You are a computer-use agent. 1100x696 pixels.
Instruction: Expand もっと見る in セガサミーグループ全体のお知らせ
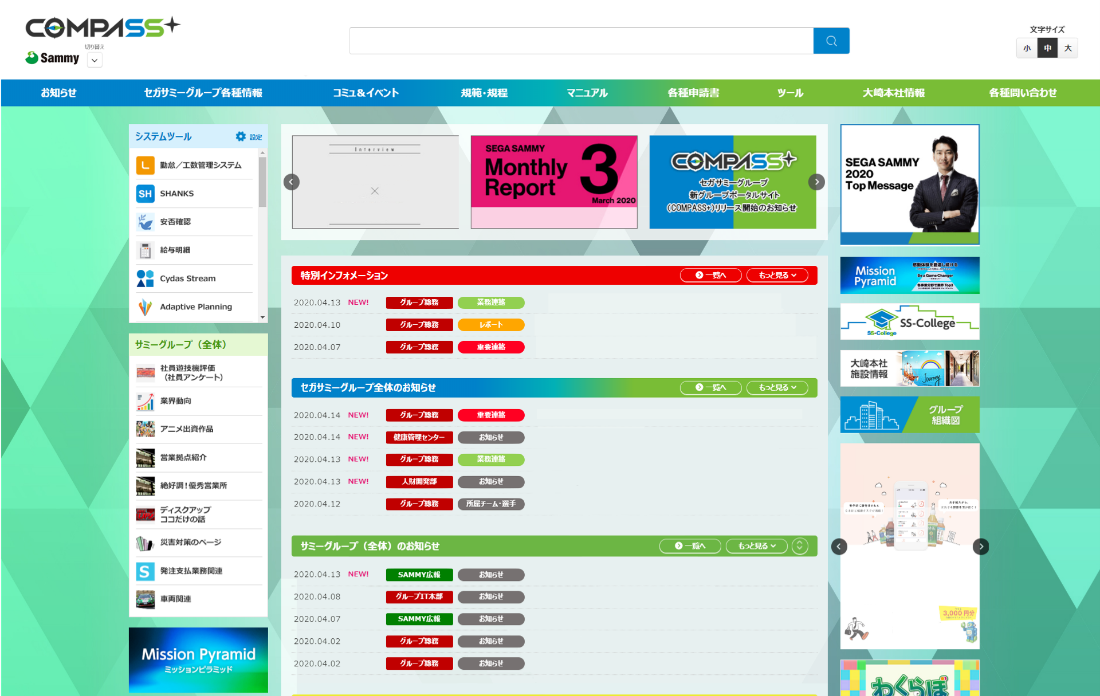777,387
